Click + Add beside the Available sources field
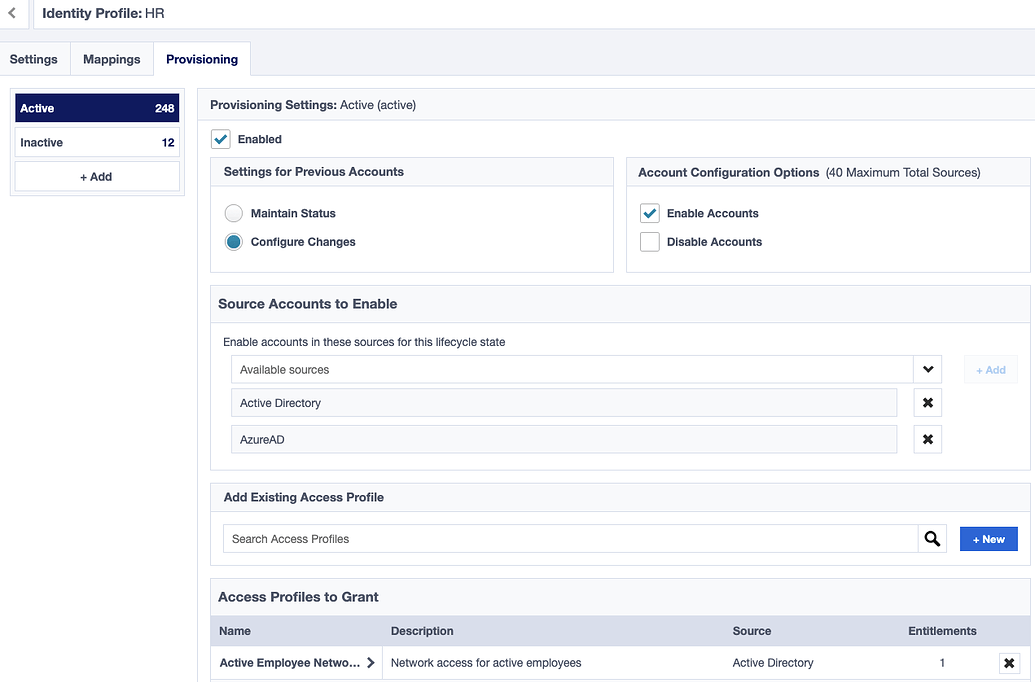This screenshot has height=682, width=1035. (x=990, y=369)
